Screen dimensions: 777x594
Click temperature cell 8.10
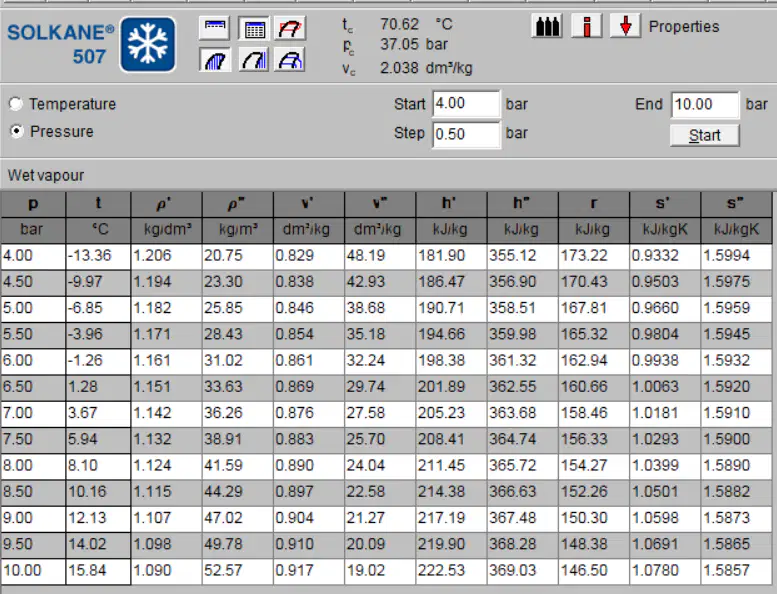point(98,466)
